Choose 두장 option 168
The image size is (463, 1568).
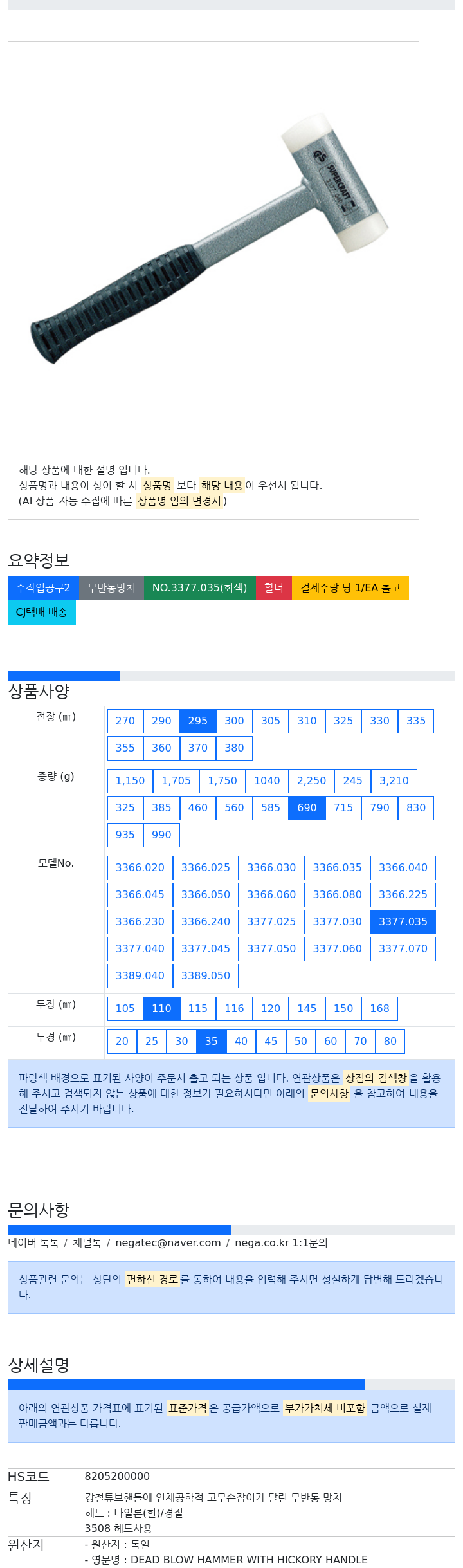(x=379, y=1009)
